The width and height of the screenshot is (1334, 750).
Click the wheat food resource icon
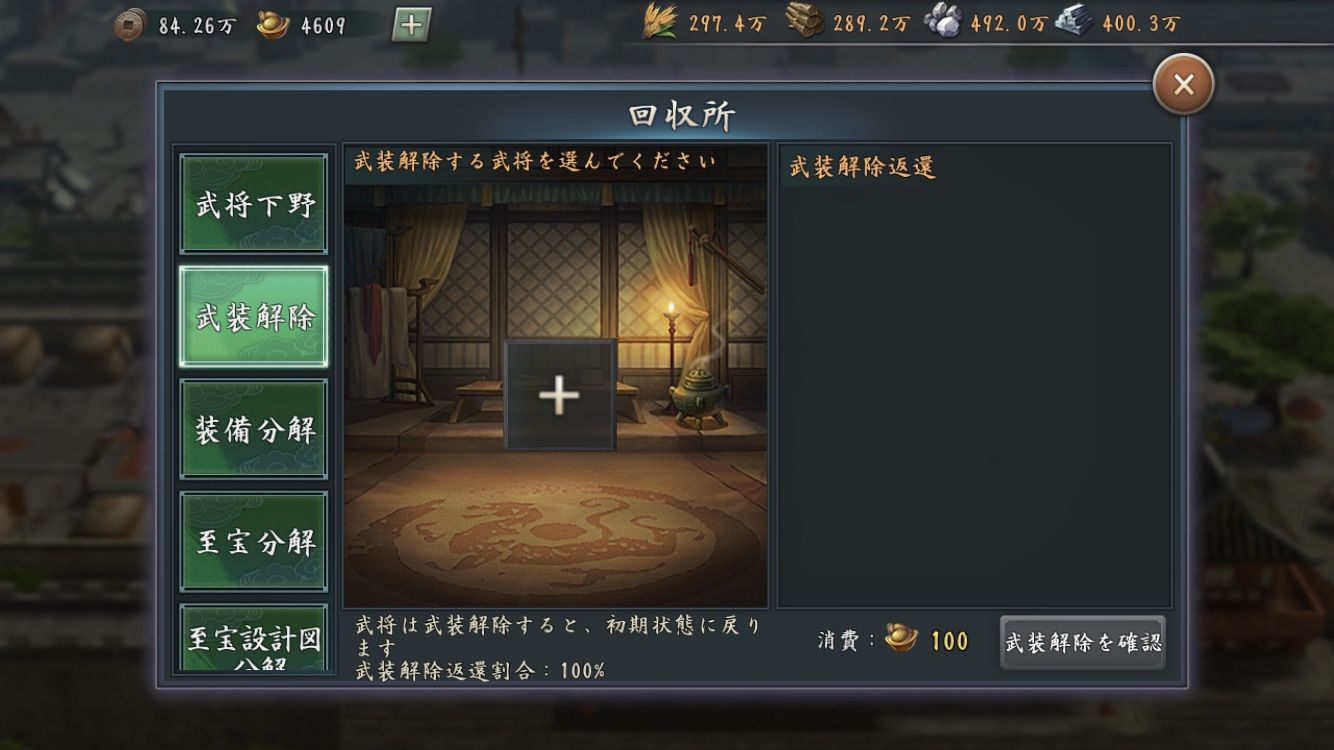pyautogui.click(x=659, y=21)
